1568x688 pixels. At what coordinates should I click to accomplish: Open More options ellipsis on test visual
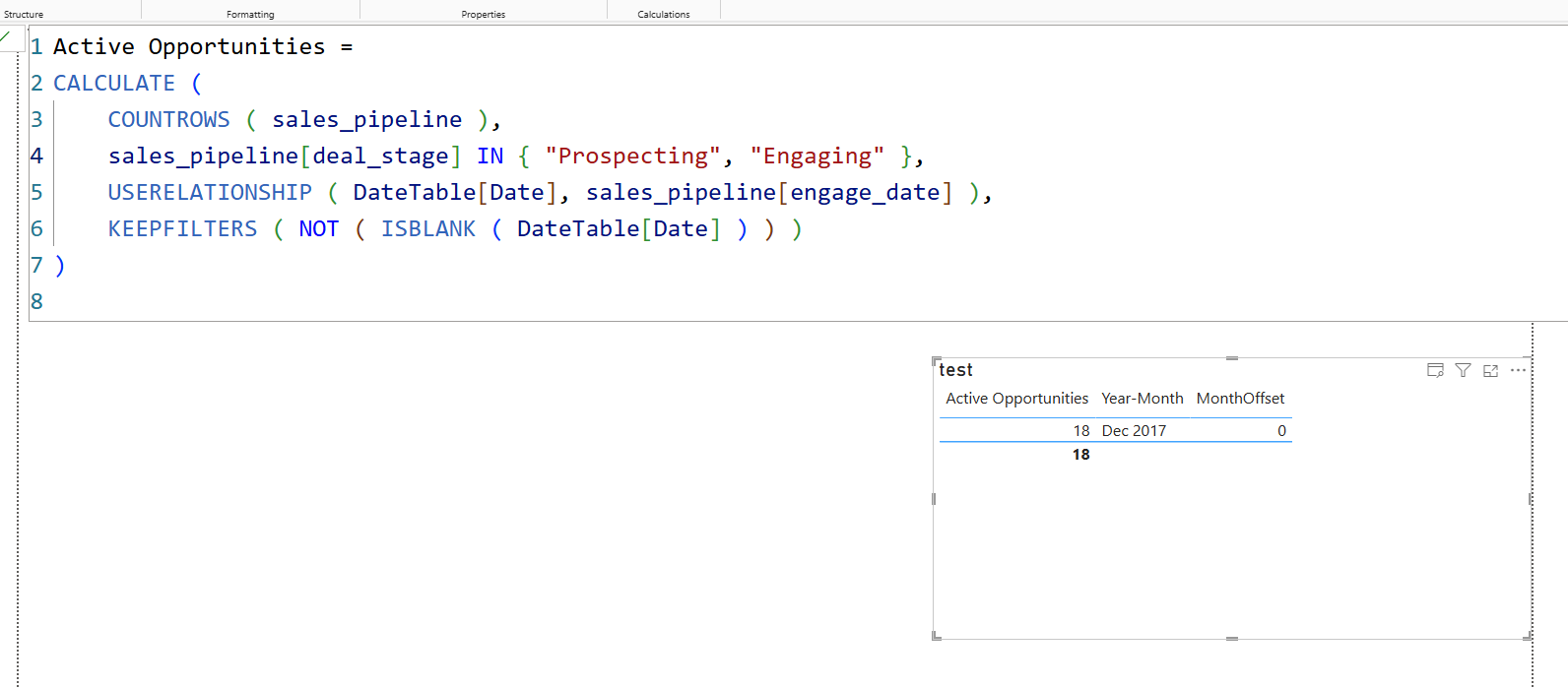(x=1518, y=370)
